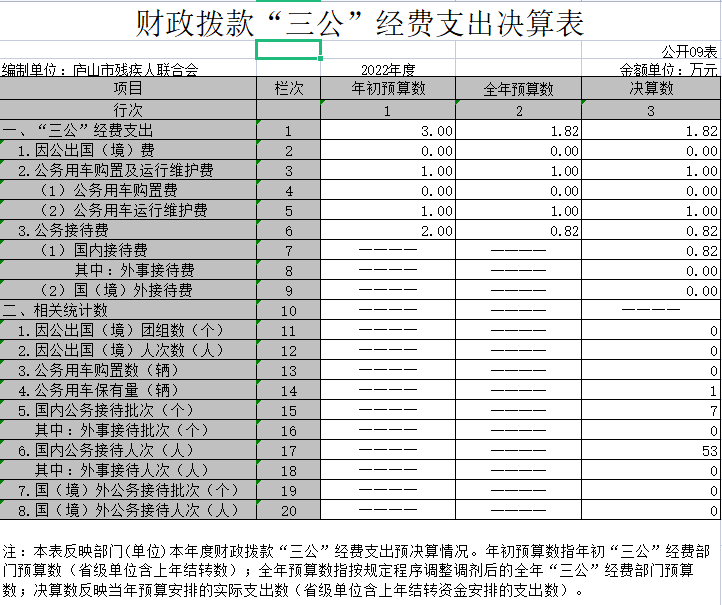Select the 二、相关统计数 row label
The width and height of the screenshot is (722, 605).
click(x=58, y=311)
